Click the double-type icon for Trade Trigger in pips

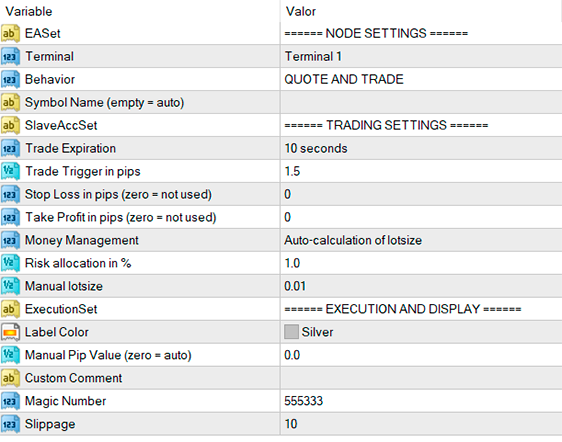(10, 171)
